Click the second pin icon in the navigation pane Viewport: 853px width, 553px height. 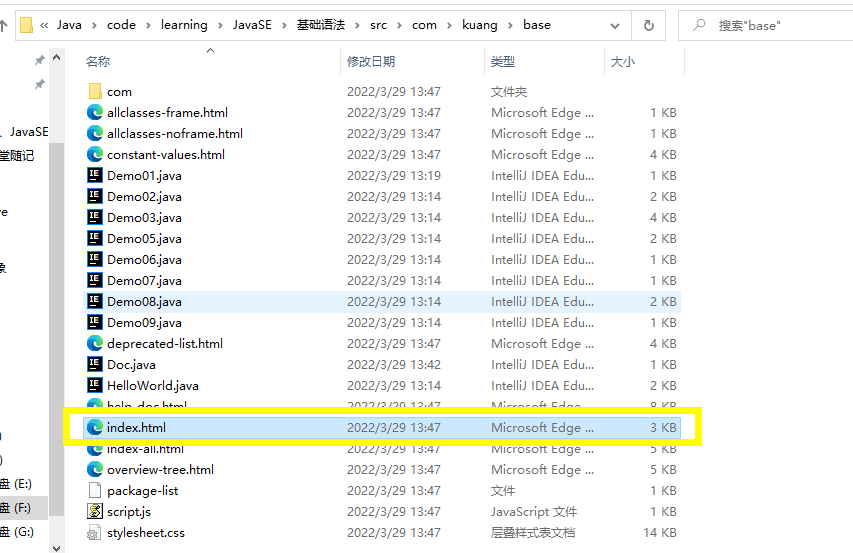(39, 84)
